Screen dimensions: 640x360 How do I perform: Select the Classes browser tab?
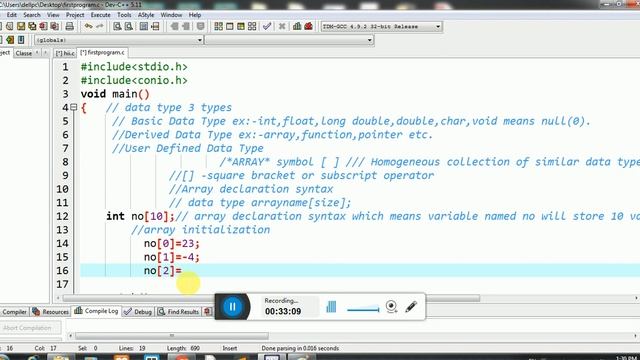click(23, 53)
